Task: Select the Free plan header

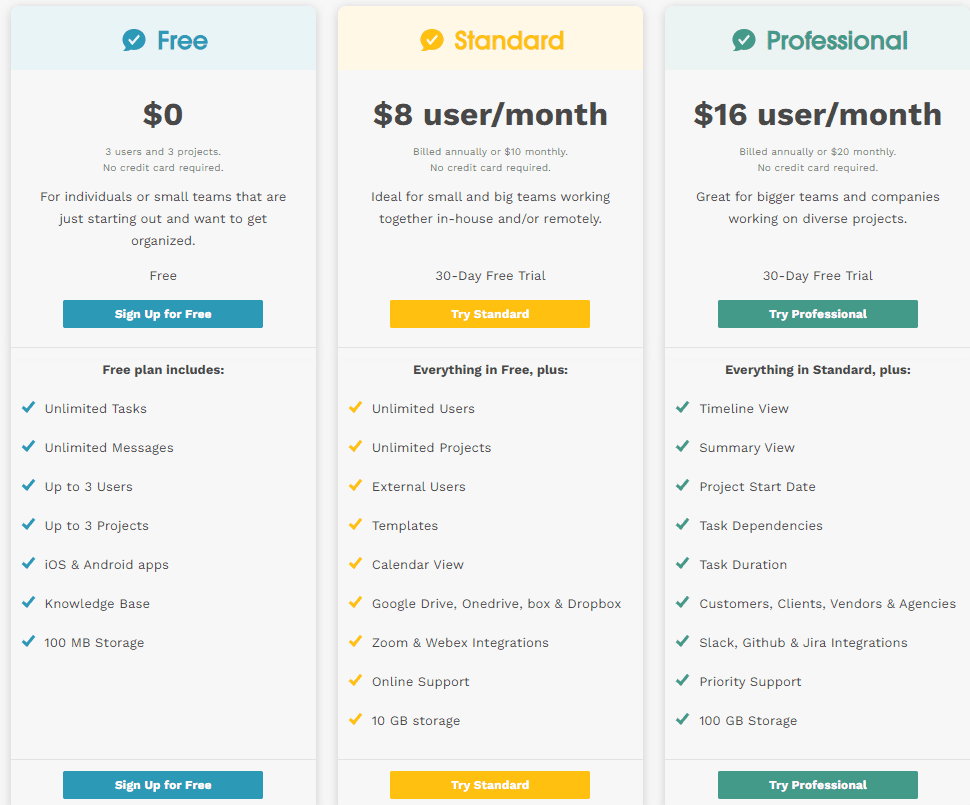Action: tap(163, 40)
